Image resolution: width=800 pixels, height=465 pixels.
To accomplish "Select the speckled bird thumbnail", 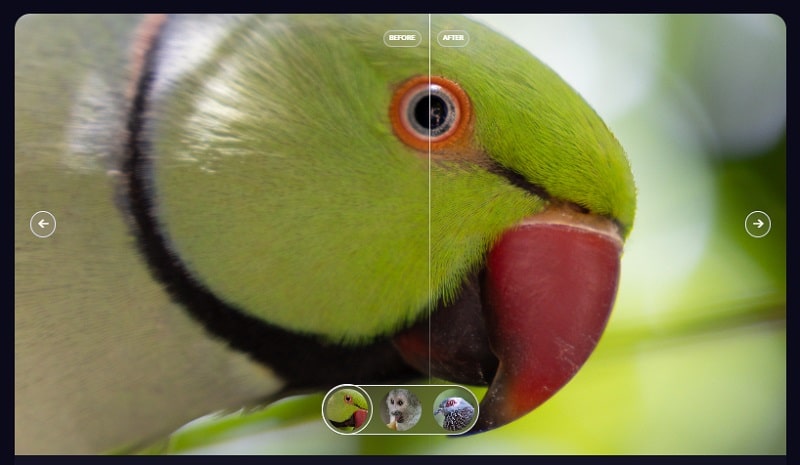I will coord(454,409).
